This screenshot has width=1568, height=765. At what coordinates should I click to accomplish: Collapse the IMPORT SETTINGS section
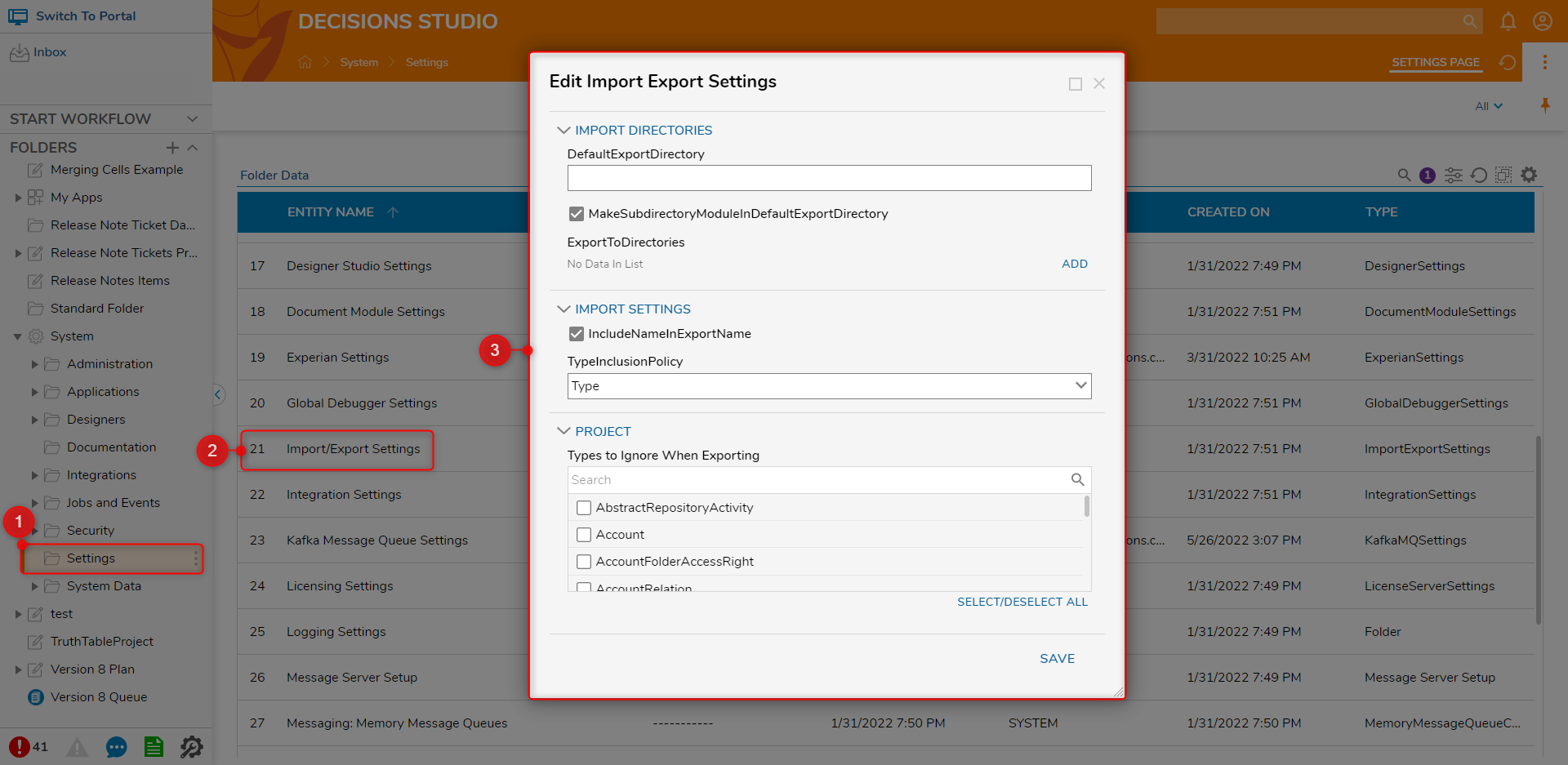click(563, 309)
